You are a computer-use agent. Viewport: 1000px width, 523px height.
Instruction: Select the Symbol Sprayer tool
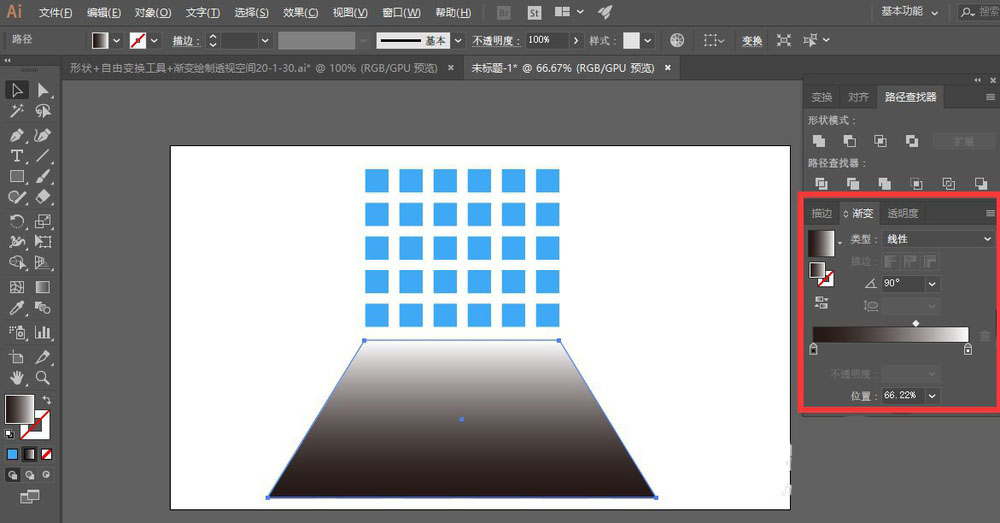tap(17, 332)
